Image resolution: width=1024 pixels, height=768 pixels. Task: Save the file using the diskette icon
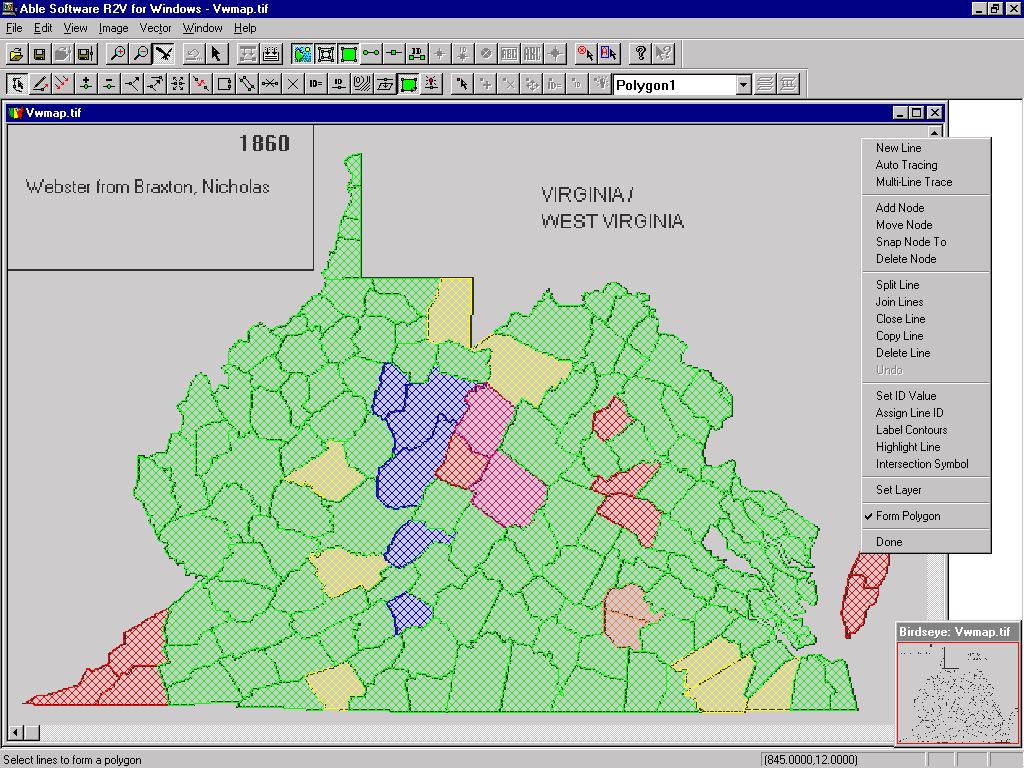[38, 53]
